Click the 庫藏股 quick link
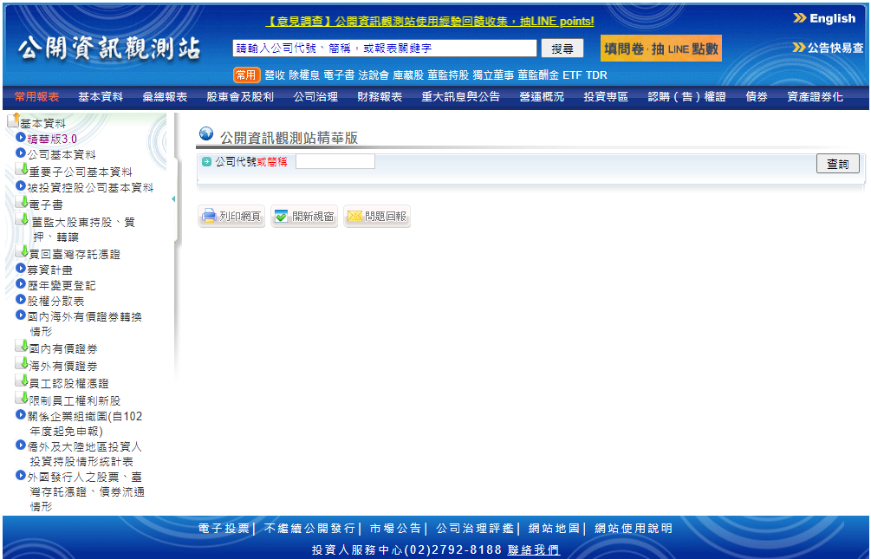This screenshot has height=559, width=871. point(408,75)
